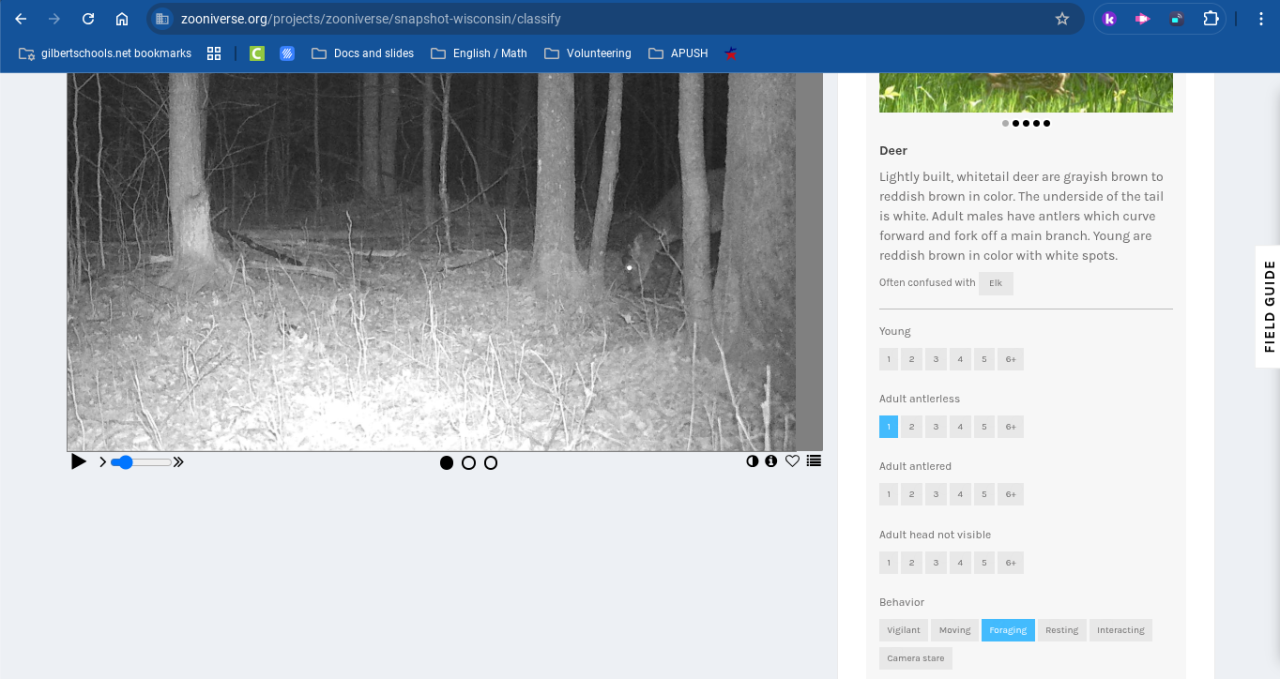Set Young count to 6+
The width and height of the screenshot is (1280, 679).
[x=1011, y=359]
